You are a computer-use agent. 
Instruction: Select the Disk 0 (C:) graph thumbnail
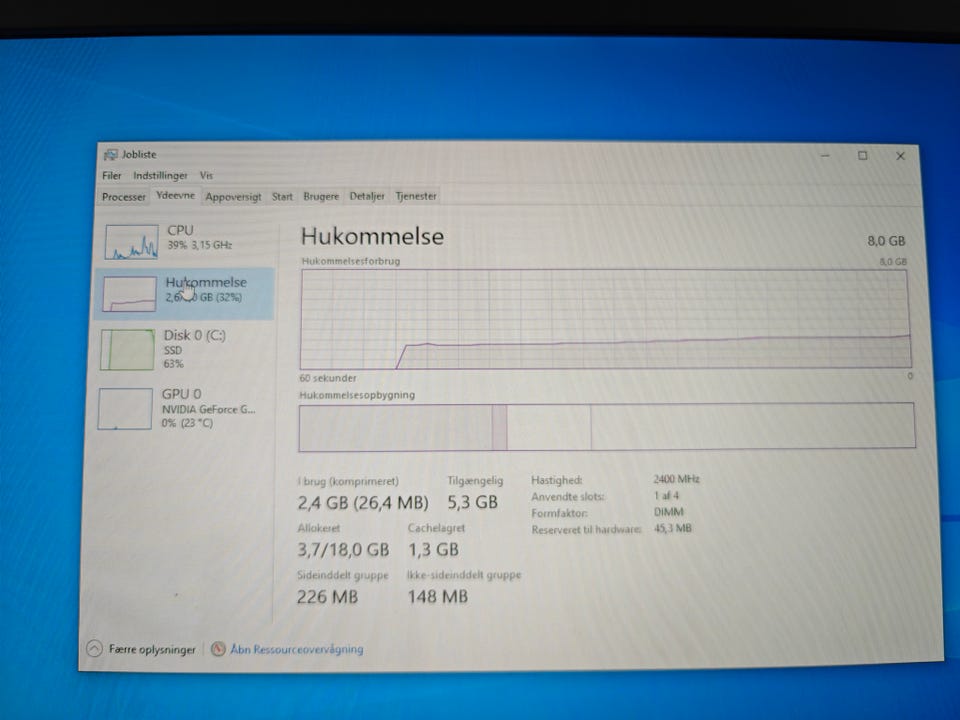pos(127,350)
